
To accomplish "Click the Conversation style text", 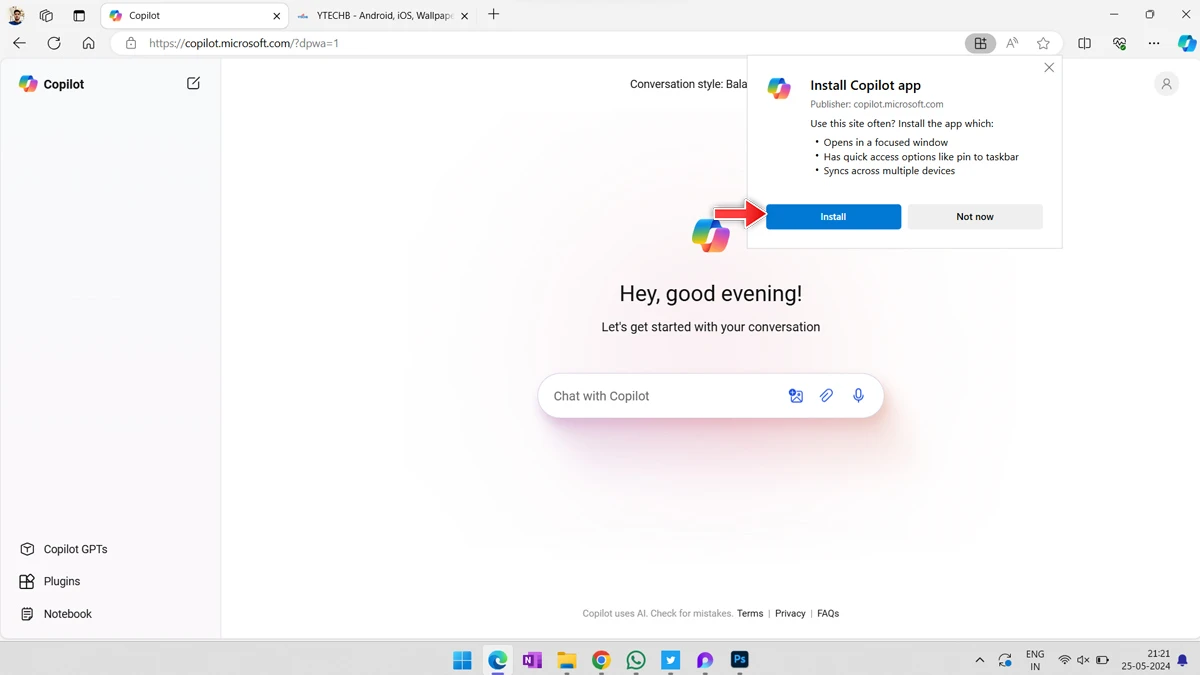I will [688, 84].
